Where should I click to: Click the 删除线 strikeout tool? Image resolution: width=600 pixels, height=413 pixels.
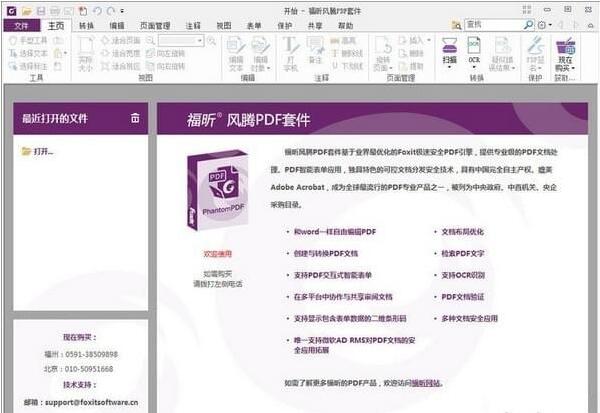click(346, 53)
